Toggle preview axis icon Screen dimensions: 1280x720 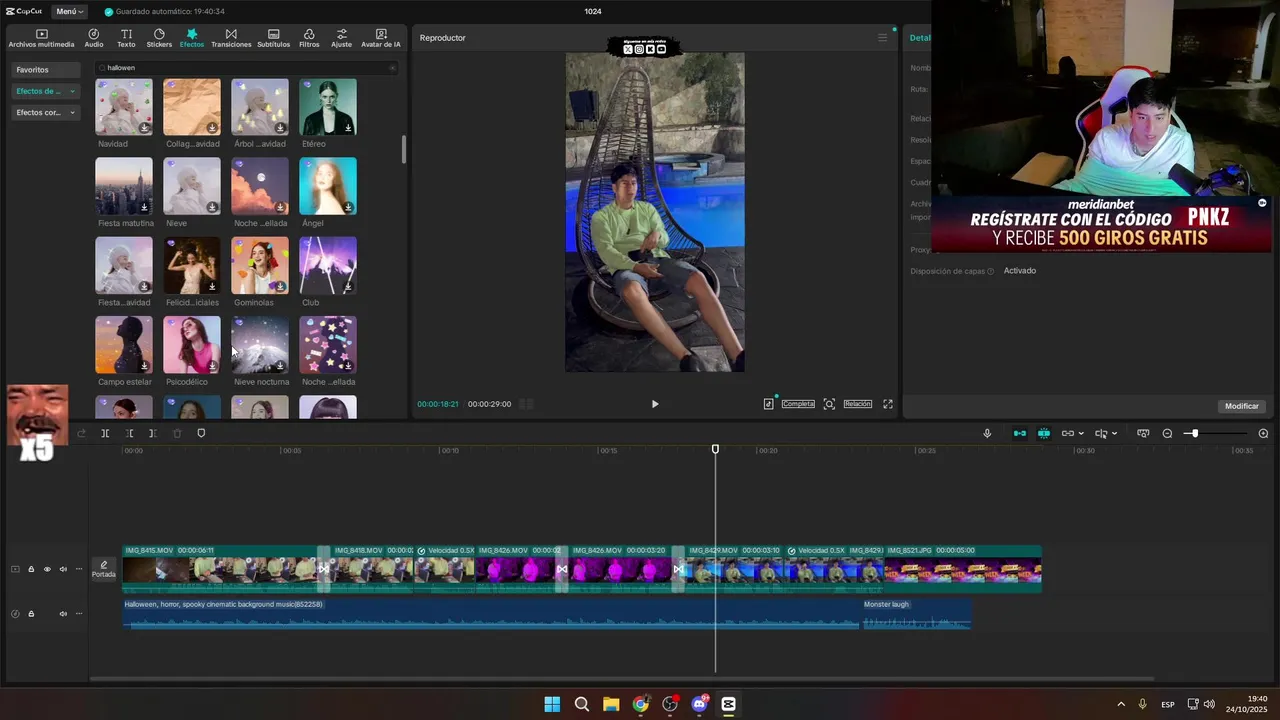point(1101,433)
